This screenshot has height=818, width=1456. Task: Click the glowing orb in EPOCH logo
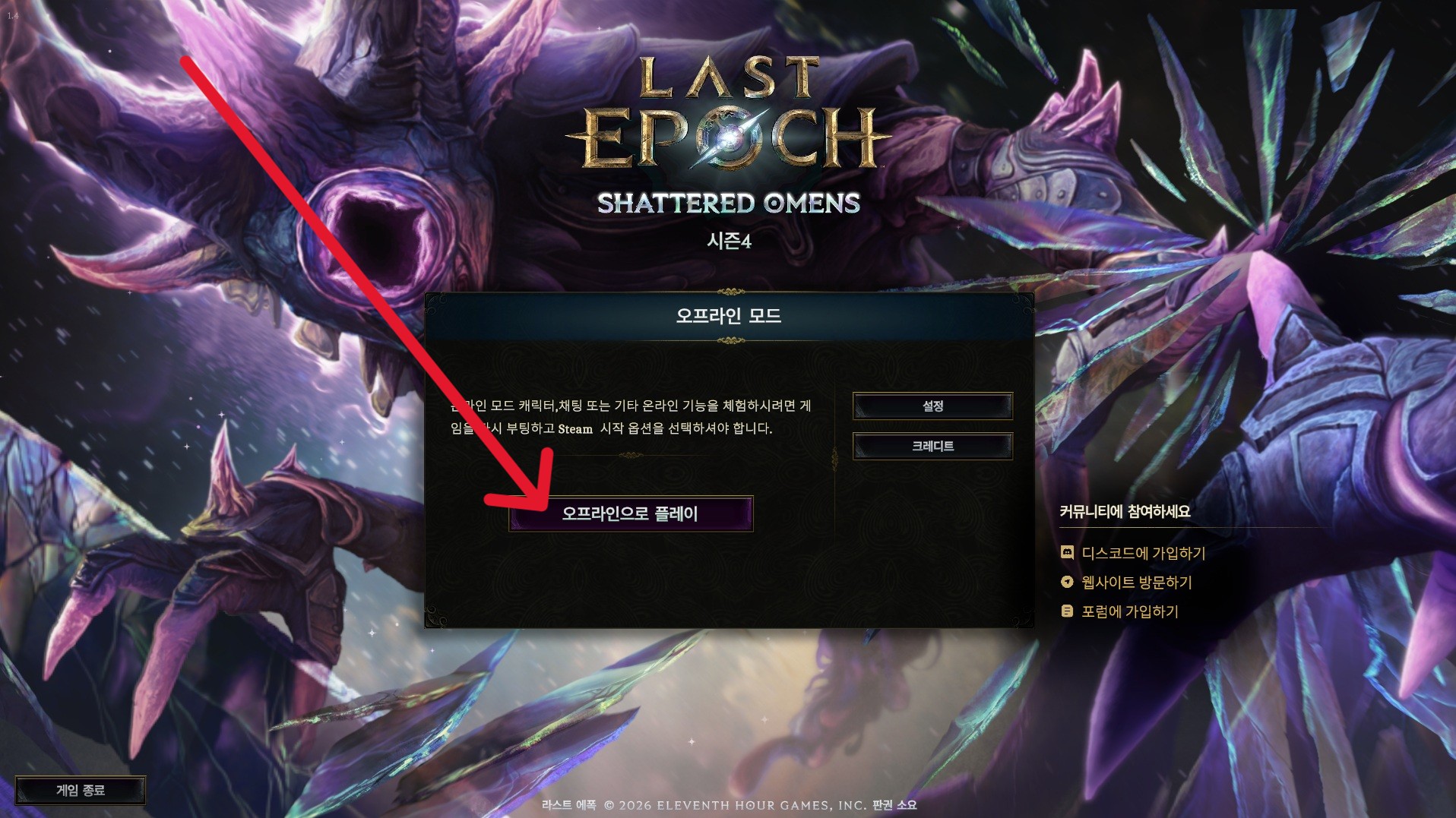(730, 138)
